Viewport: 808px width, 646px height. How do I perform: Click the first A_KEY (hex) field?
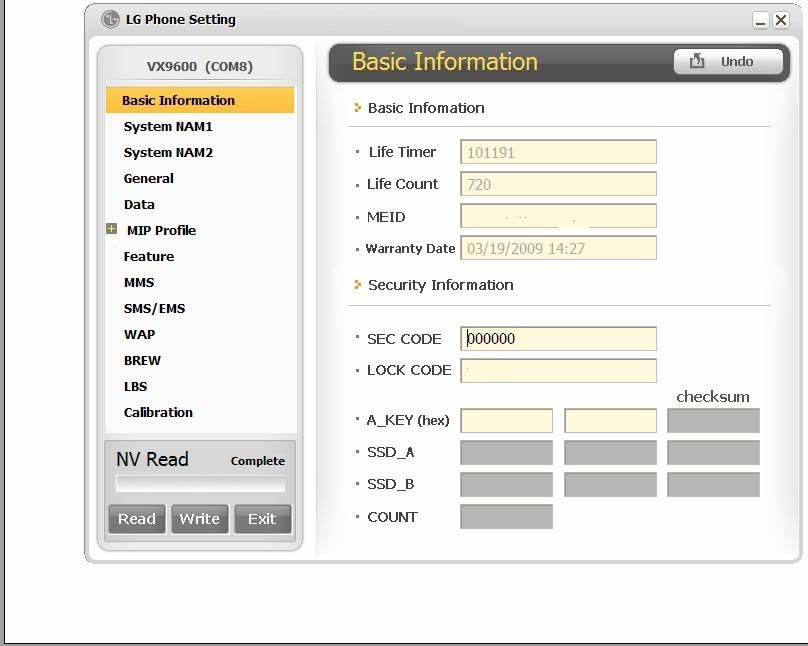507,421
